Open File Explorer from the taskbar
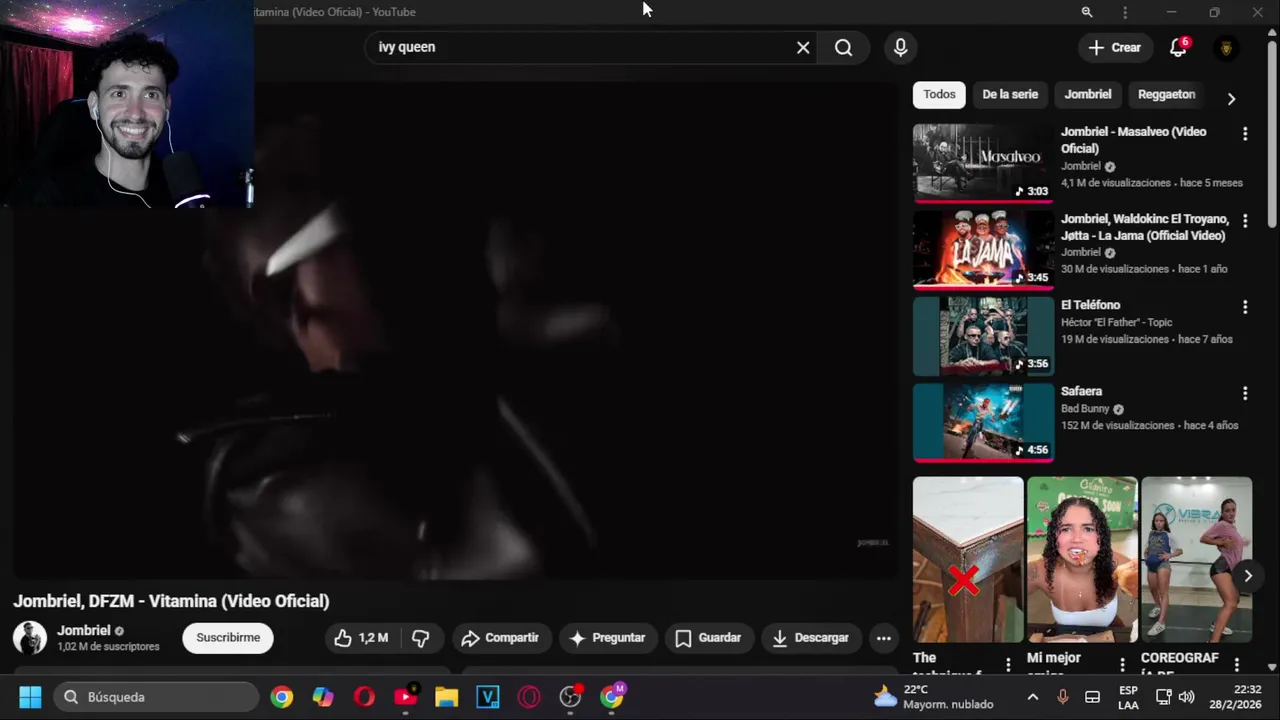This screenshot has height=720, width=1280. click(x=446, y=697)
